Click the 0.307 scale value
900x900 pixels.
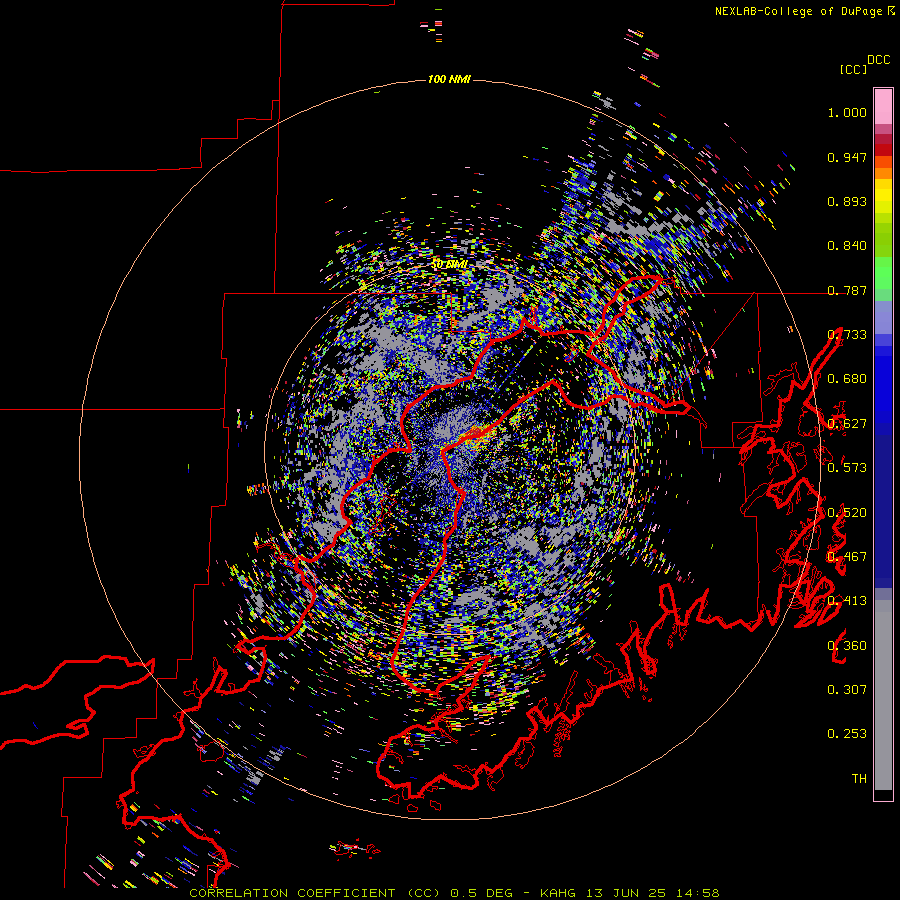click(x=847, y=690)
